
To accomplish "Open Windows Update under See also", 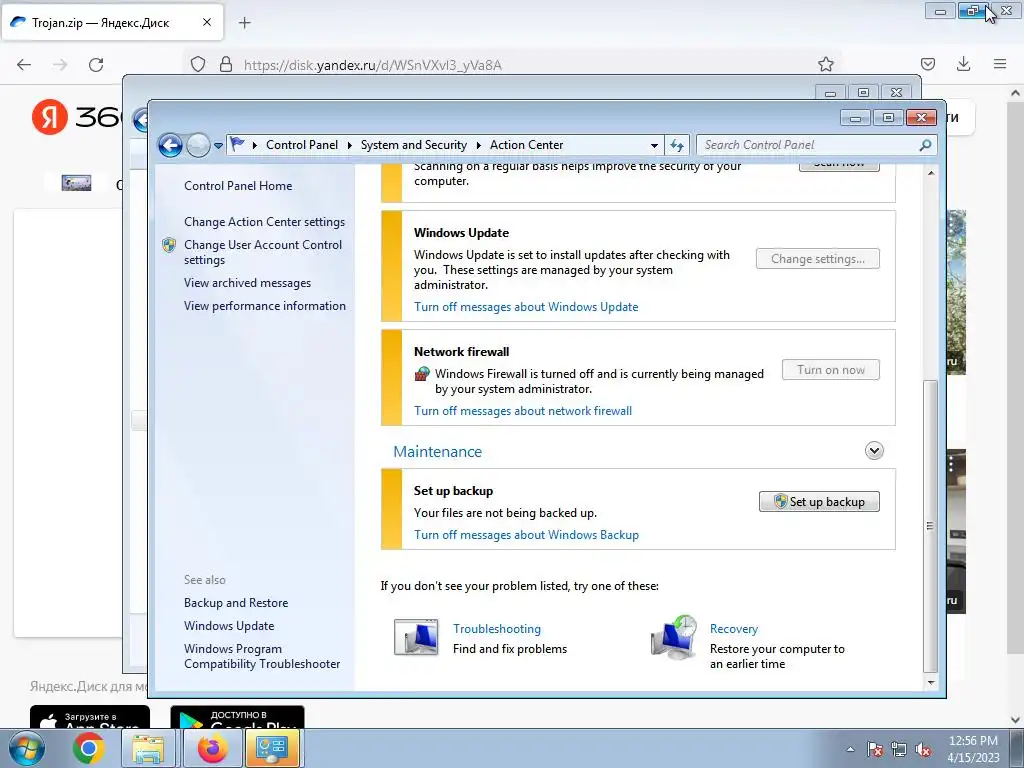I will (229, 626).
